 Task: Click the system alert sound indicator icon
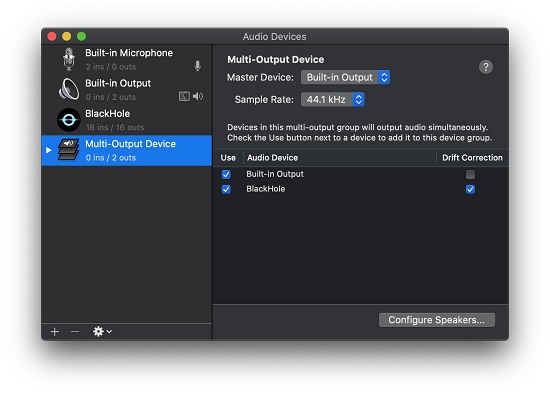pos(185,96)
